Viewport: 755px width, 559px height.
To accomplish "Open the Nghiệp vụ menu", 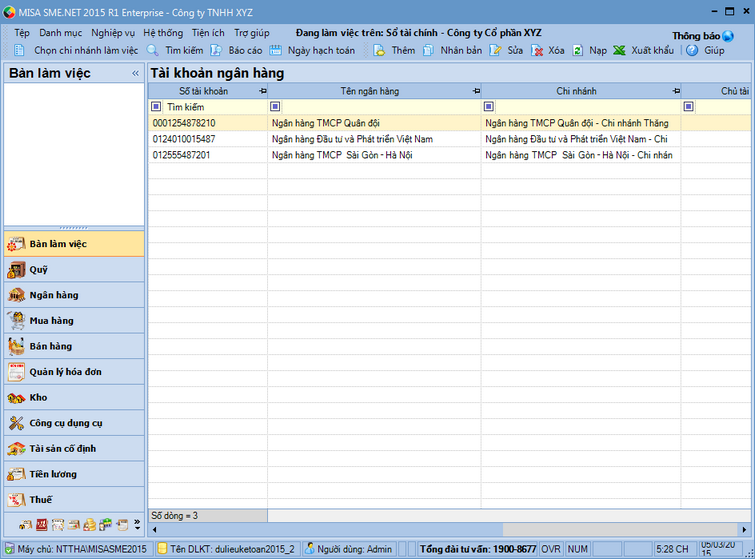I will (113, 33).
